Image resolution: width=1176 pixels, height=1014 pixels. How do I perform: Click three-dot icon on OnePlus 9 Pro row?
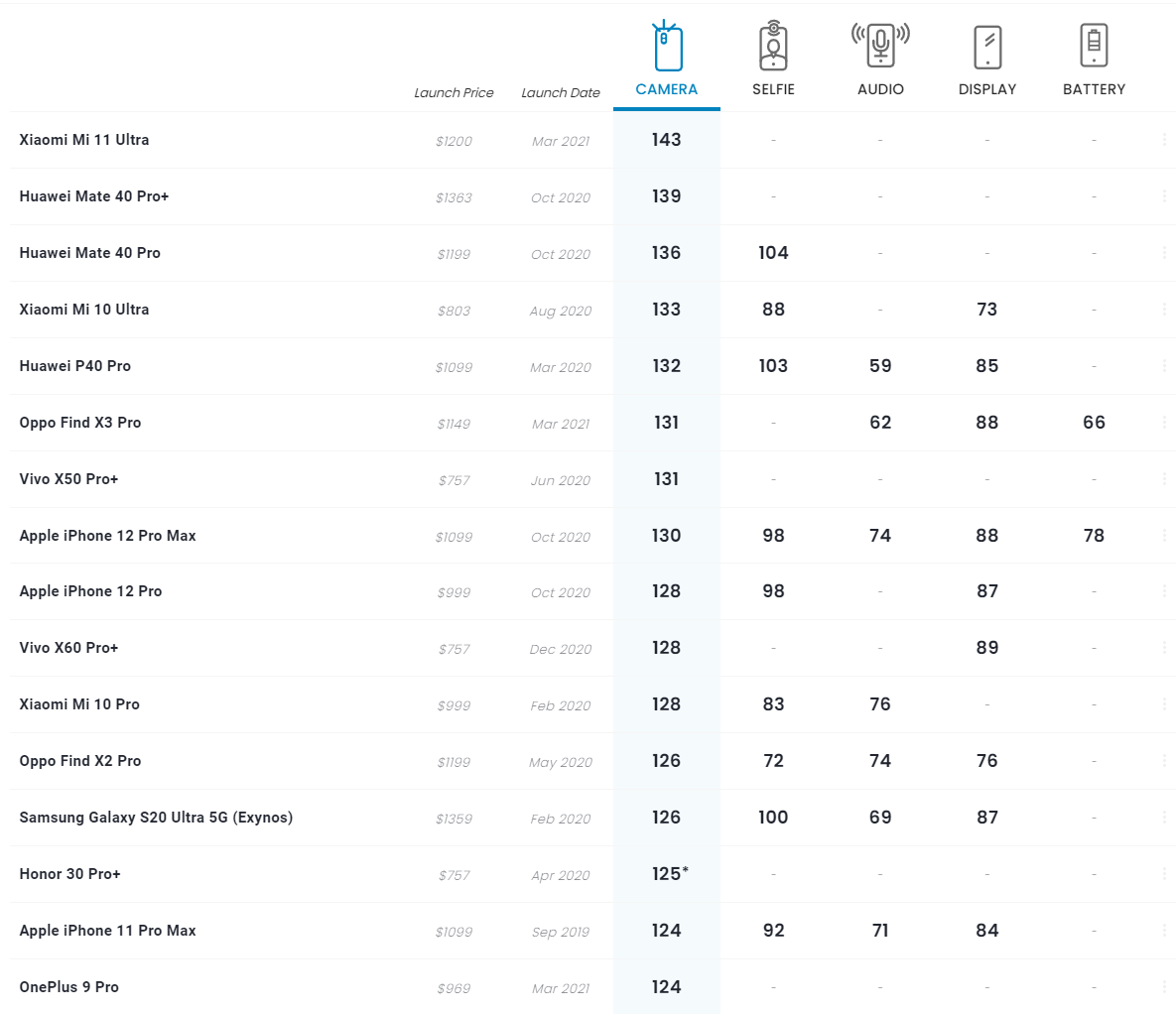click(x=1164, y=987)
